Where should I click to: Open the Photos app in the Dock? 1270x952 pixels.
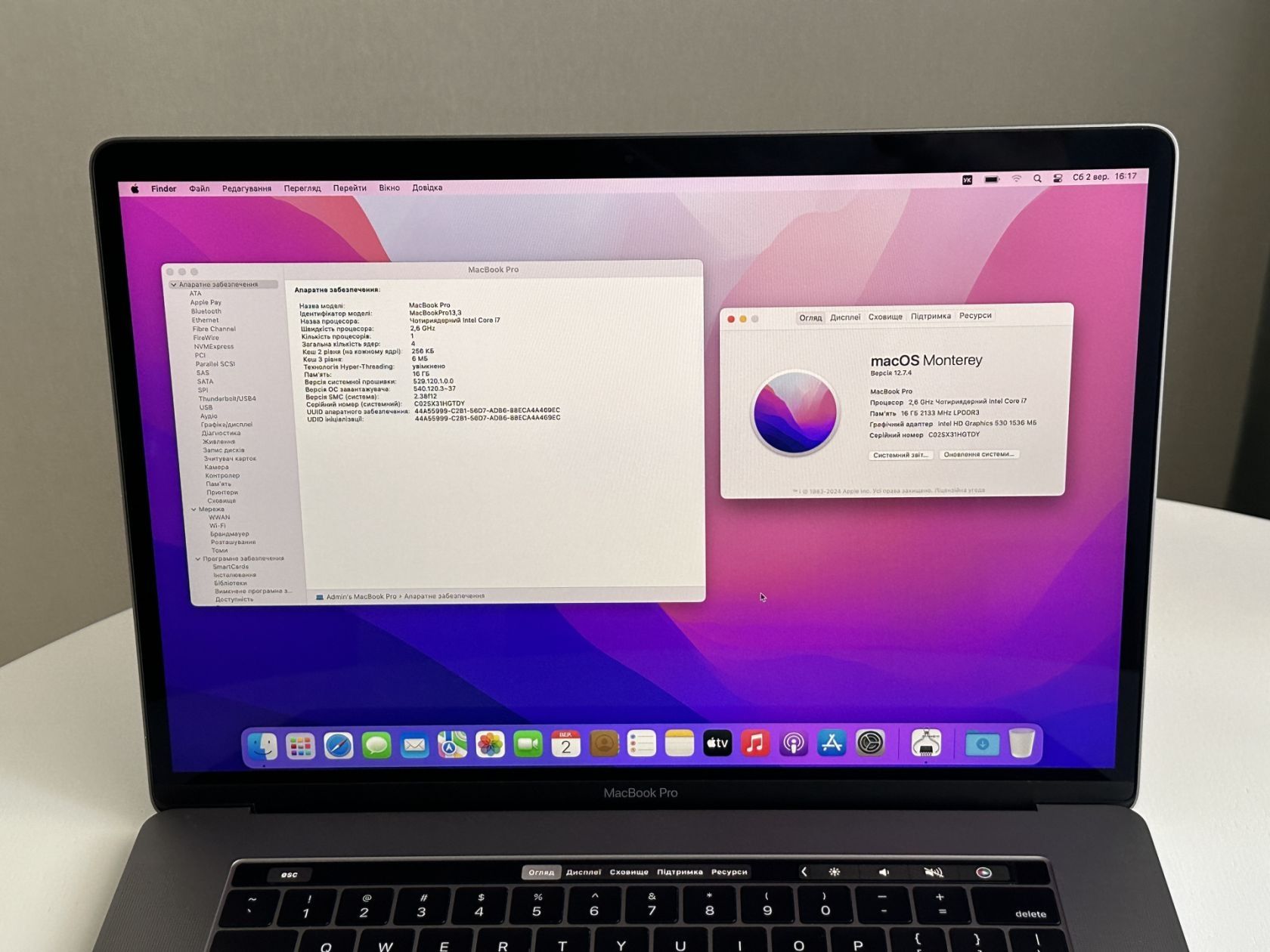(x=490, y=745)
